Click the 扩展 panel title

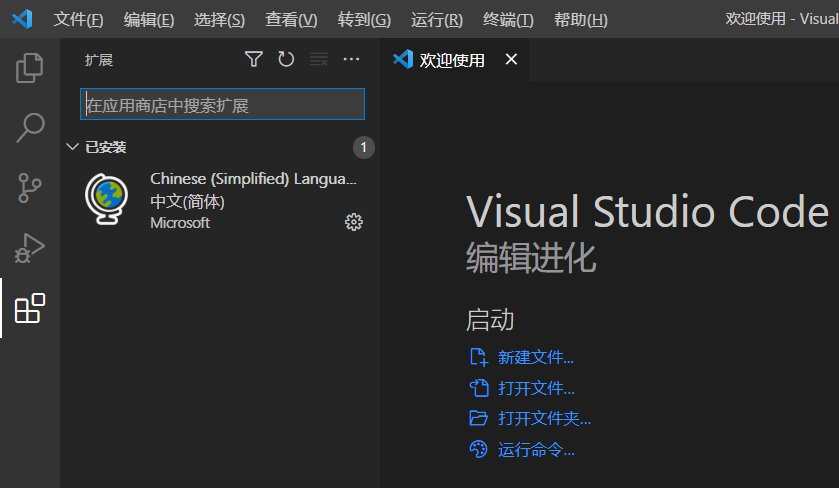click(x=99, y=60)
